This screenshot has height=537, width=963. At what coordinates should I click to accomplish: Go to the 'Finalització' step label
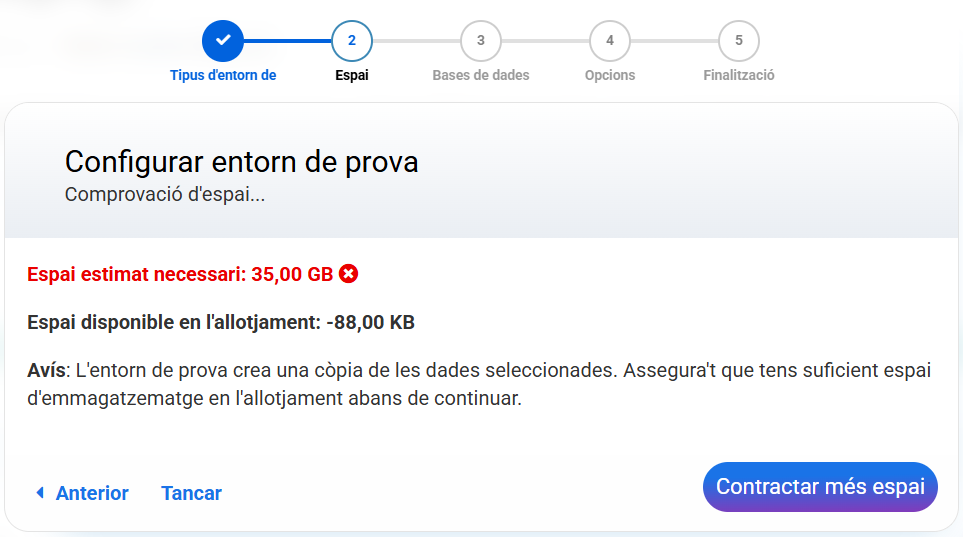[x=739, y=75]
